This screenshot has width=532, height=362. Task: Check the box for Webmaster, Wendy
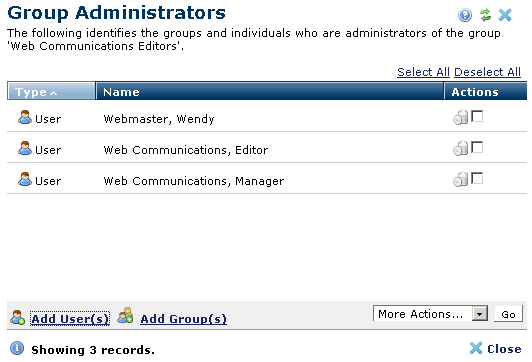tap(477, 116)
